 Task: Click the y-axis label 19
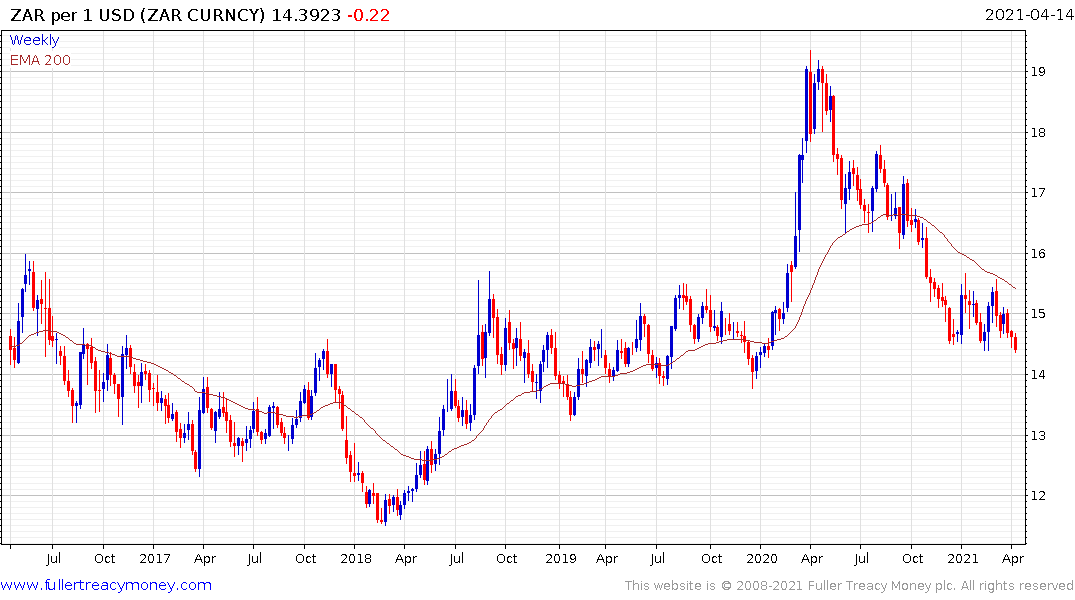(x=1037, y=71)
